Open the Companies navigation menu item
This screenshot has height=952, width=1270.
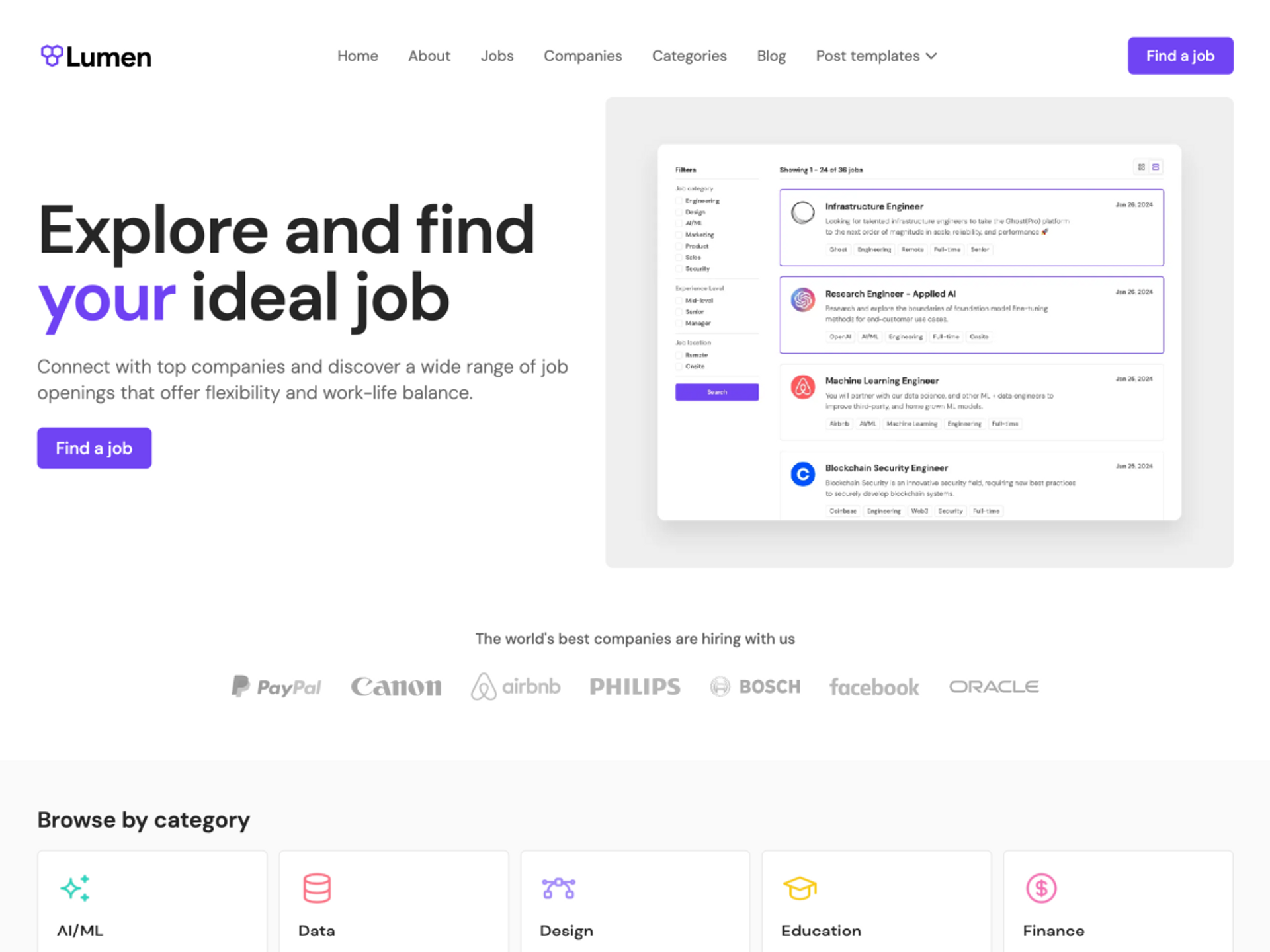click(582, 55)
